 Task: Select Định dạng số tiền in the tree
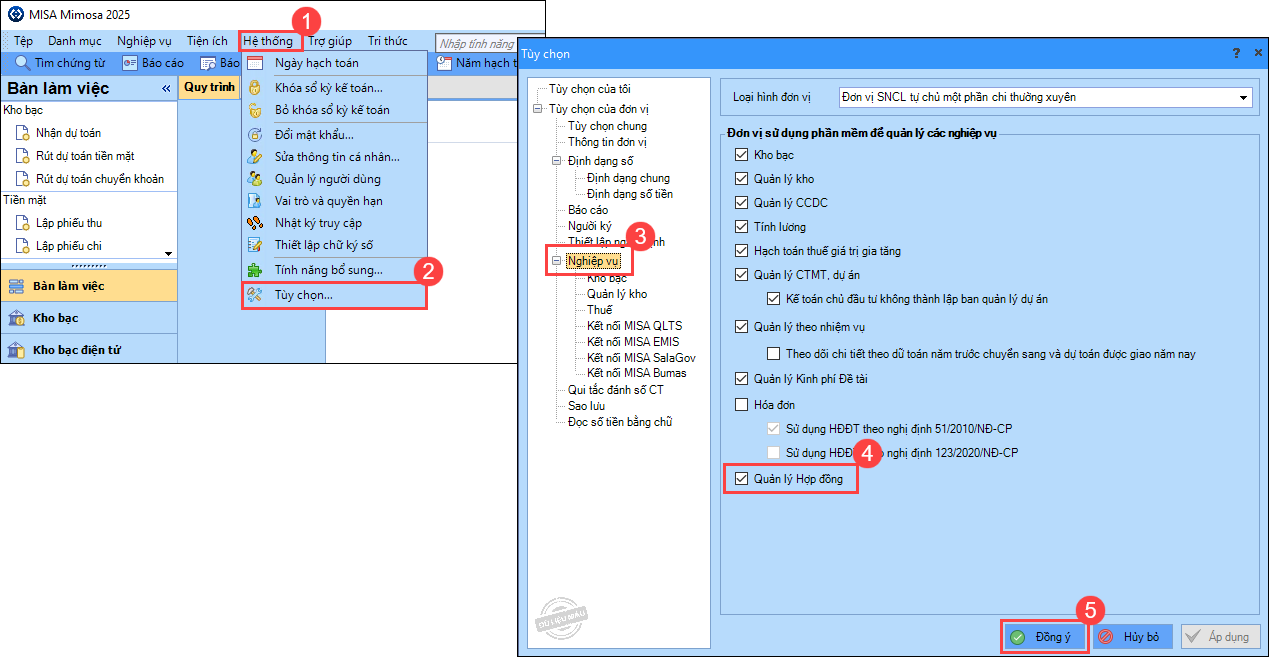[x=630, y=194]
